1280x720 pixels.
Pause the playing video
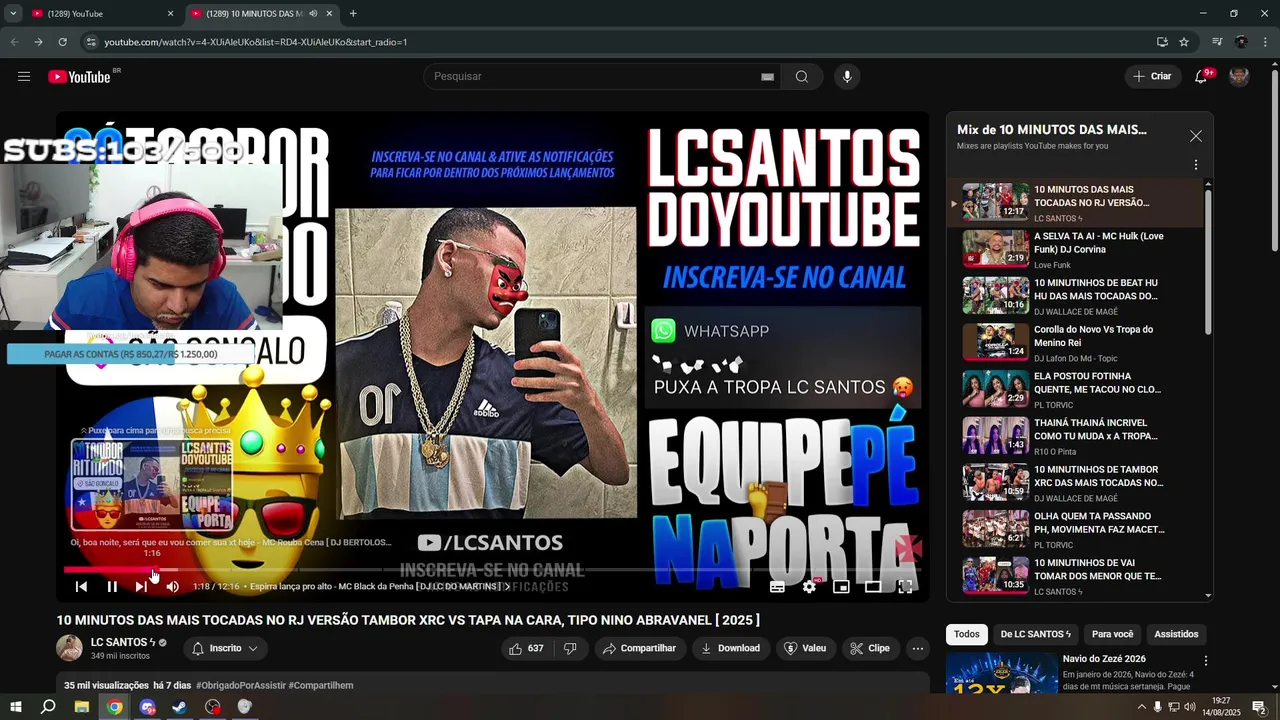coord(112,587)
